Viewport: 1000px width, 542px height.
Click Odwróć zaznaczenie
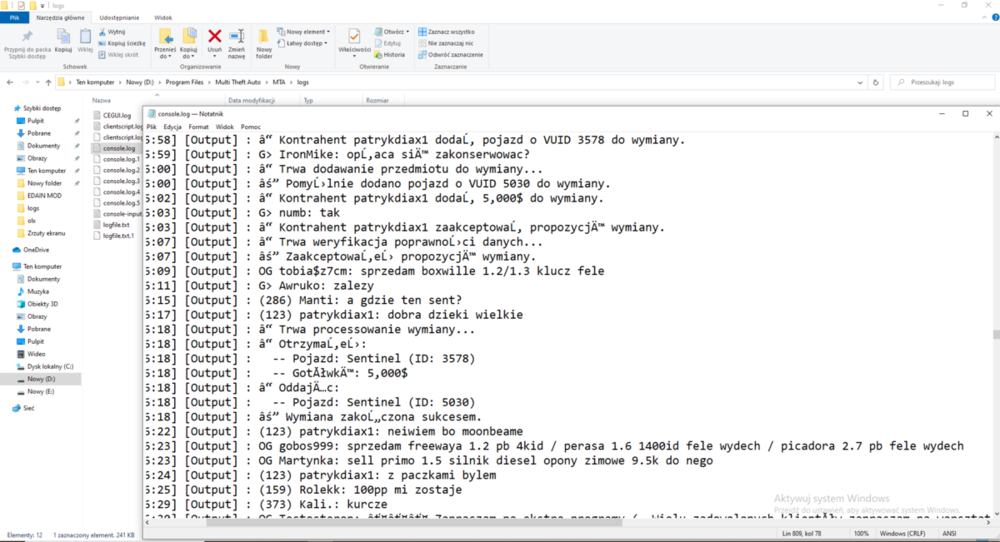coord(451,55)
